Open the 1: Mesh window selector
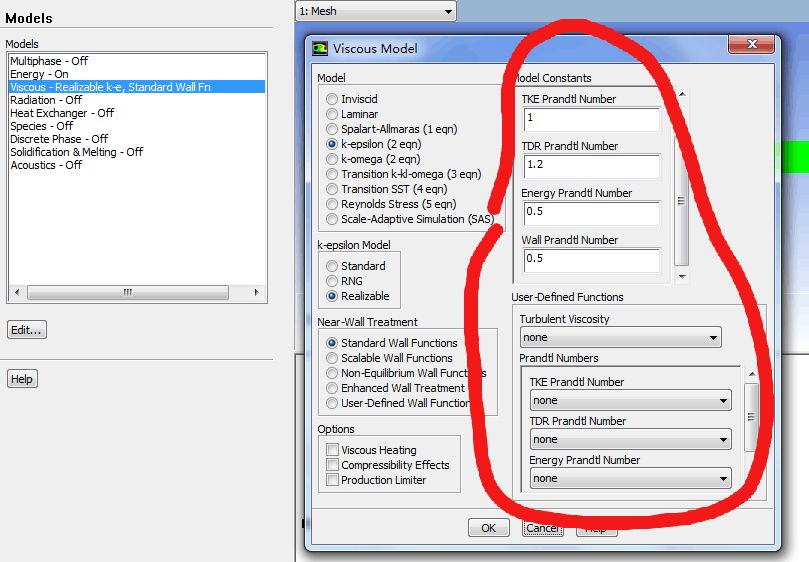 point(376,11)
